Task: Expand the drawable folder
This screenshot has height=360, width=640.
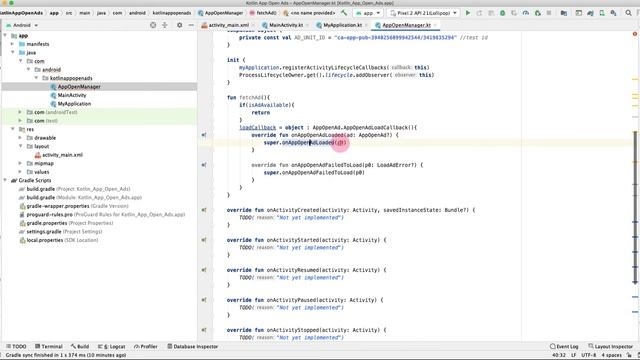Action: 20,138
